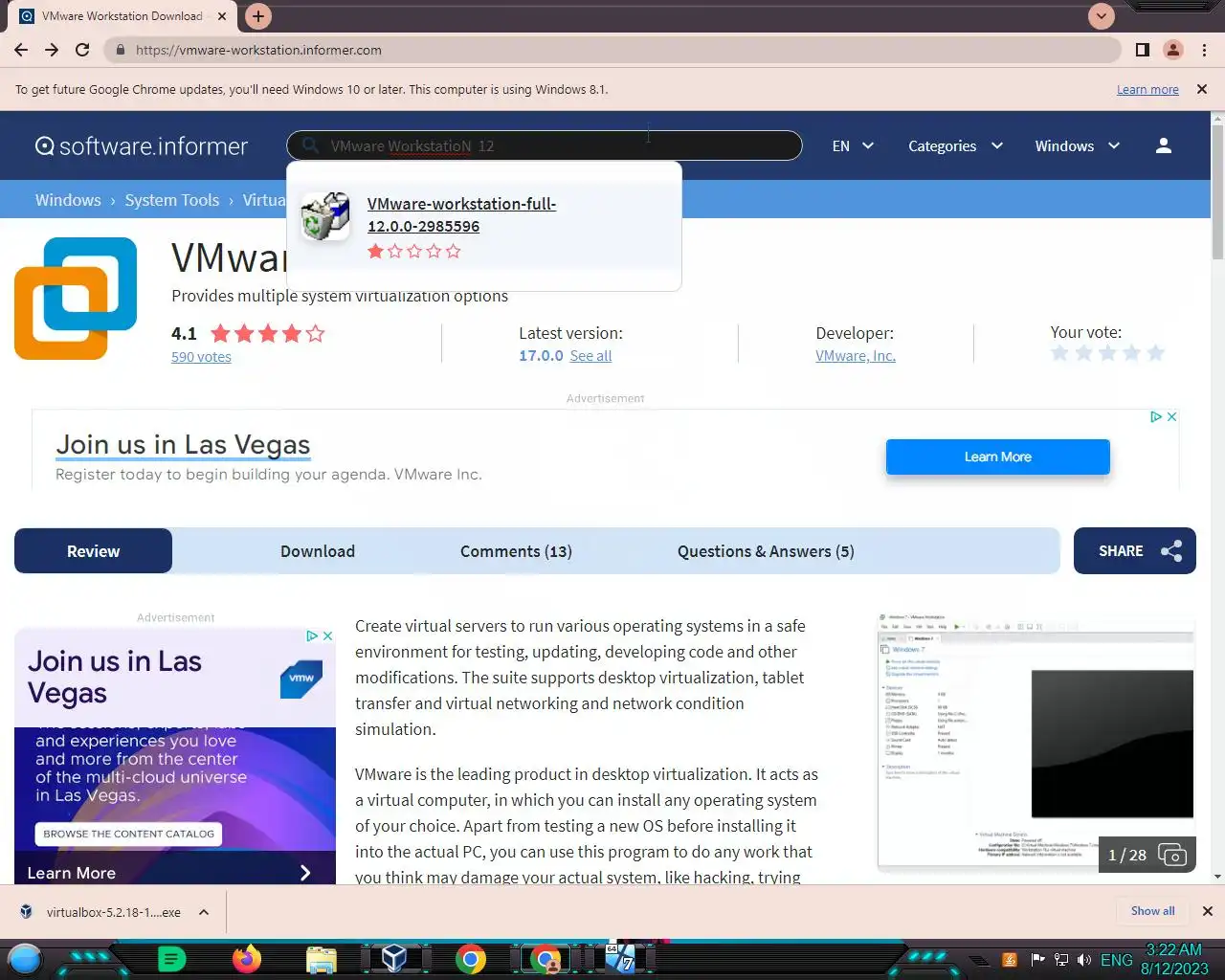Viewport: 1225px width, 980px height.
Task: Dismiss the Chrome update notice
Action: 1202,89
